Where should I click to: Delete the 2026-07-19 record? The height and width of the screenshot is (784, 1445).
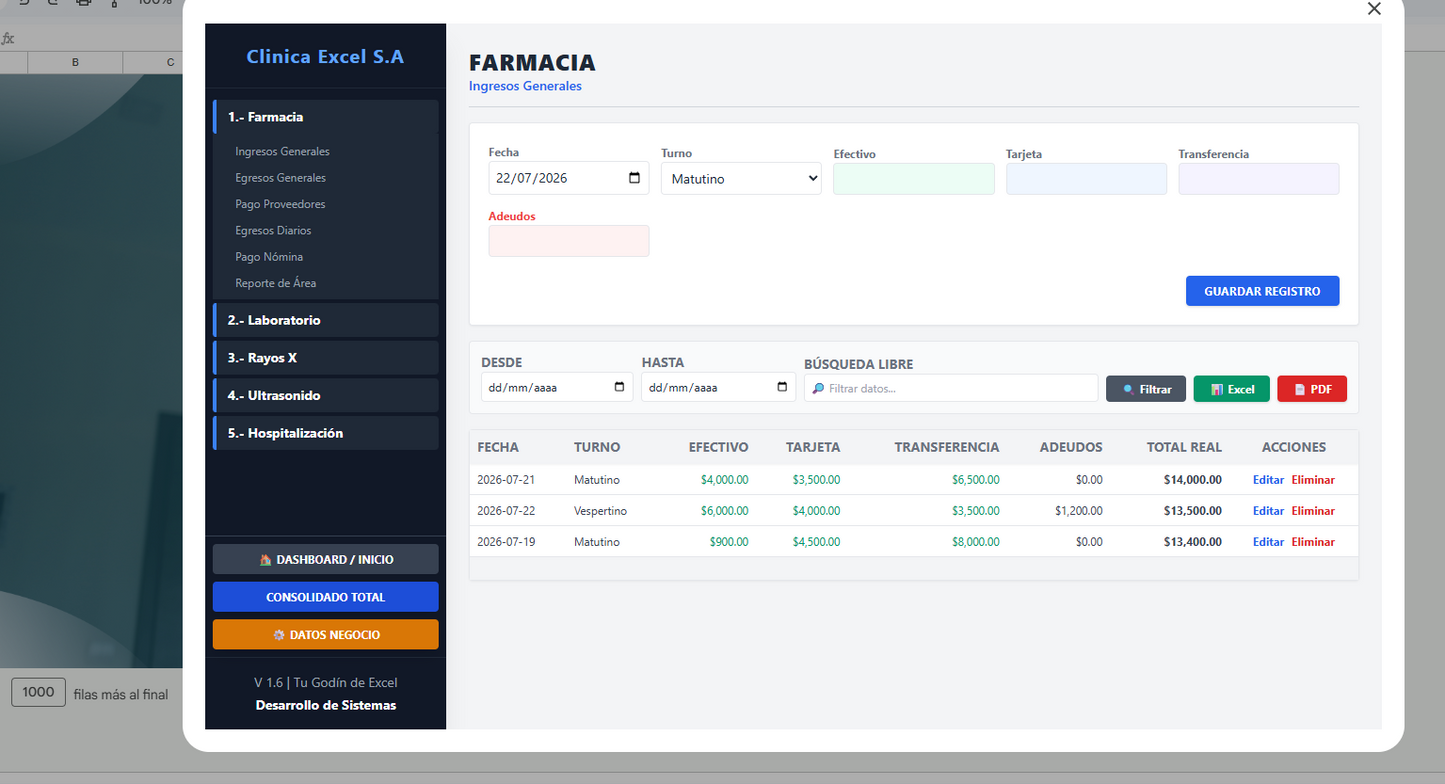tap(1313, 542)
